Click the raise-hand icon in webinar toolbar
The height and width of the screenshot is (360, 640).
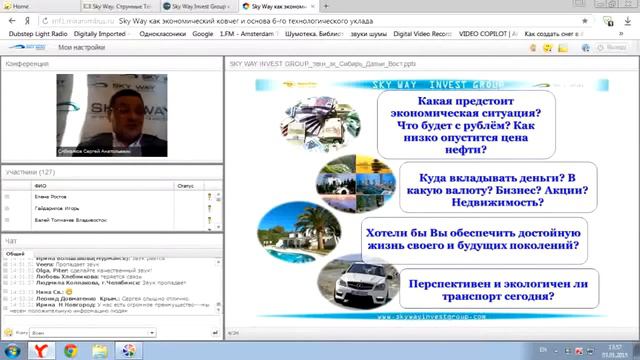pos(533,48)
